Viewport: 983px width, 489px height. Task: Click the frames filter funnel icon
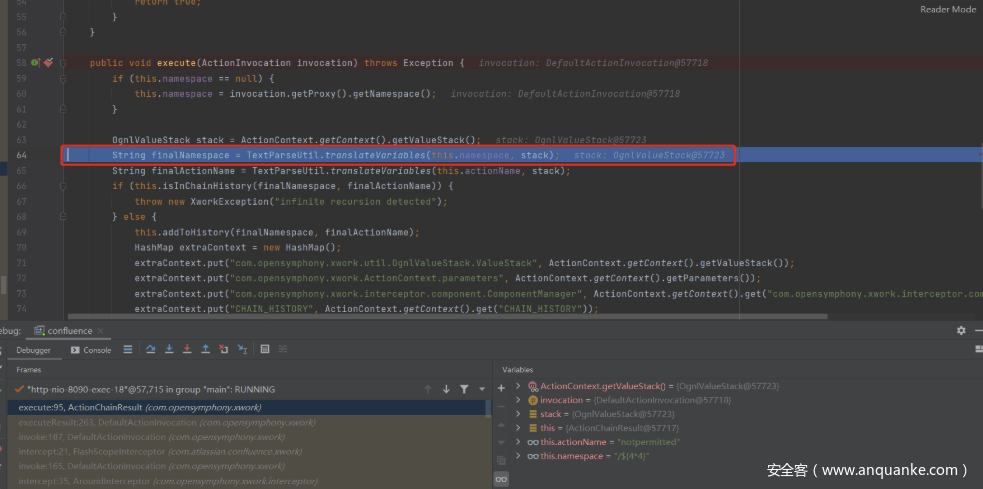(x=464, y=389)
